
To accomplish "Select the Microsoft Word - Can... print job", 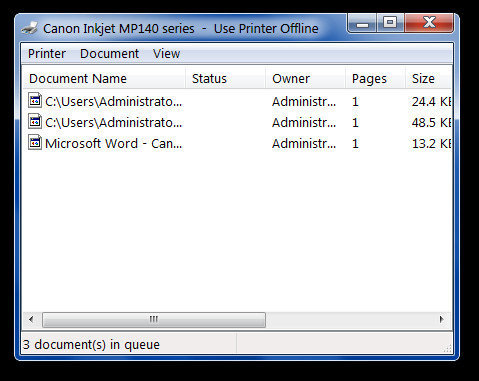I will (114, 144).
